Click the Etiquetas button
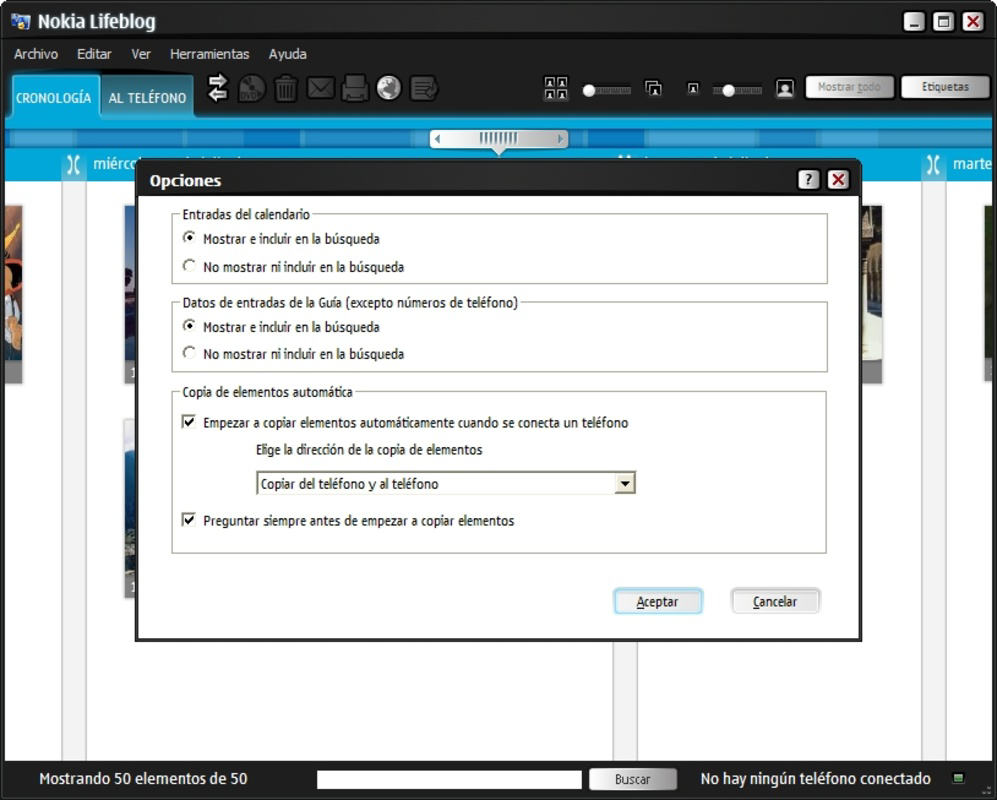Image resolution: width=997 pixels, height=800 pixels. point(945,87)
